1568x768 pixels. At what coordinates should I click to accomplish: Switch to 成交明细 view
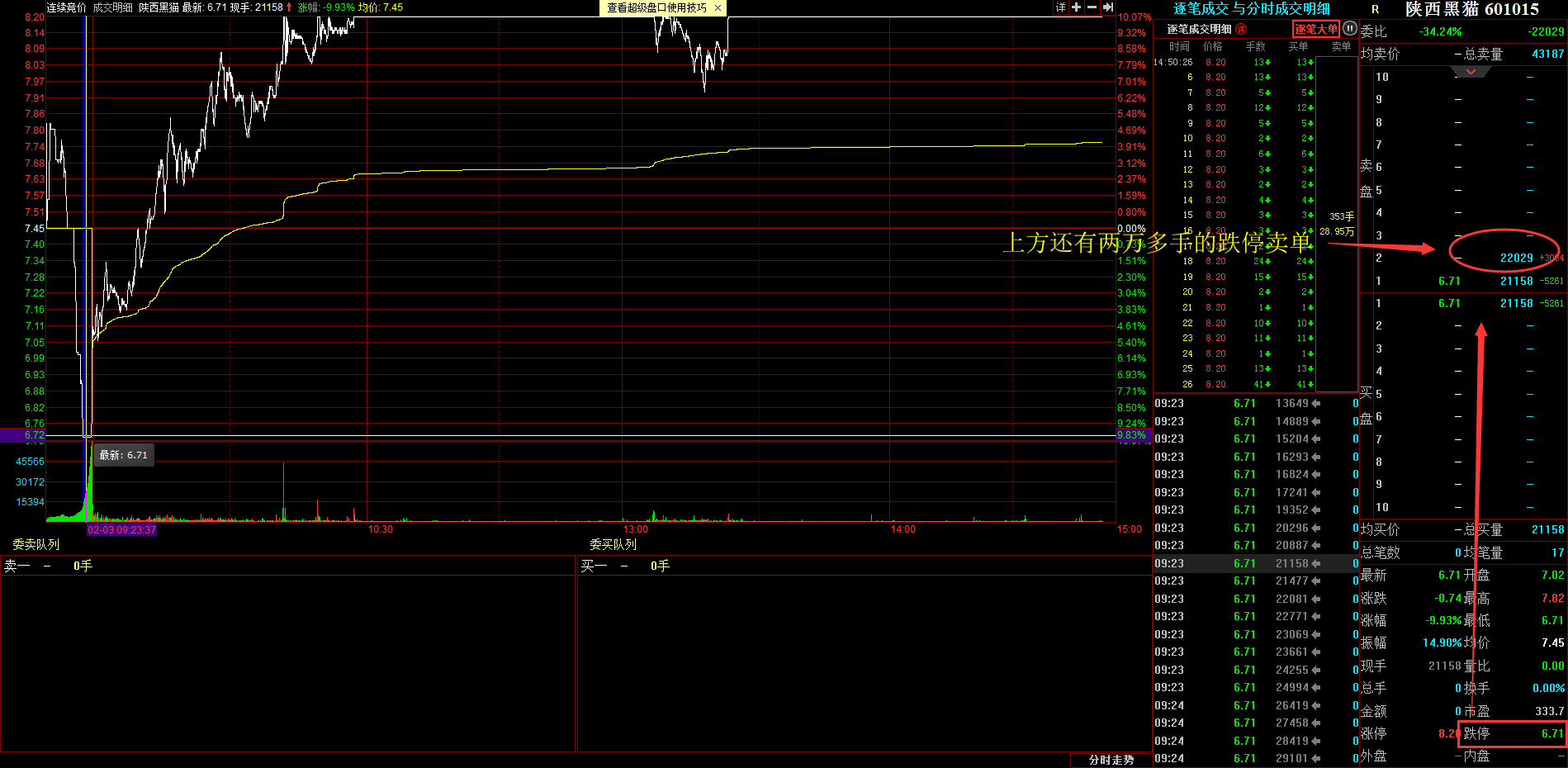112,7
